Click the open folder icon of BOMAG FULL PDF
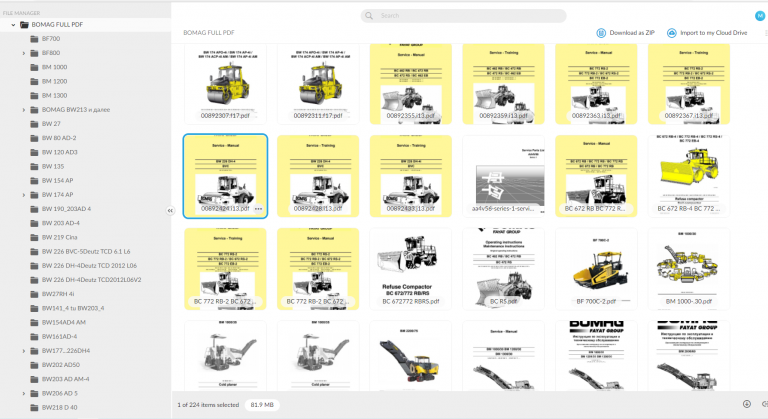 (x=24, y=25)
